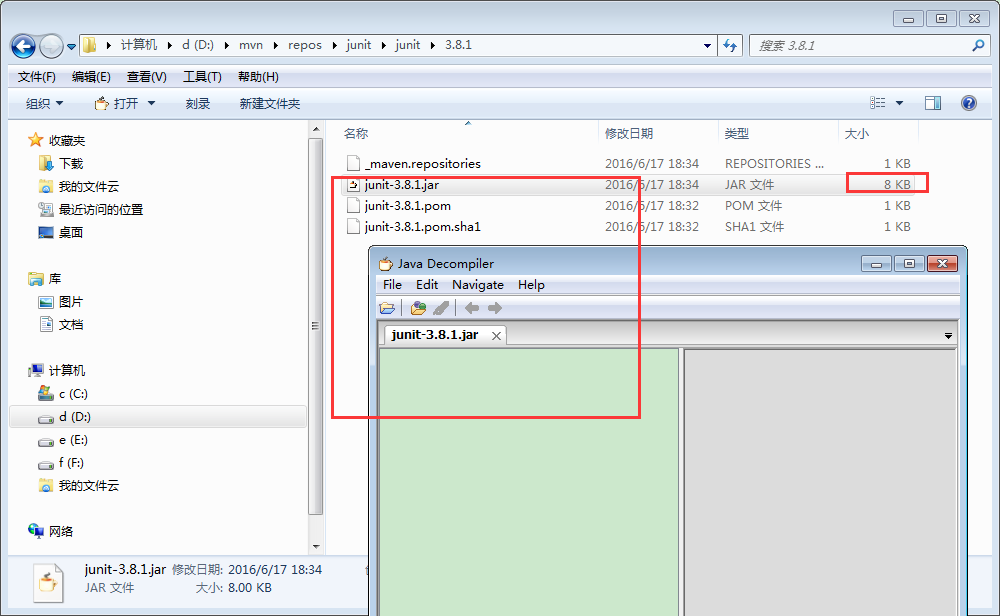Image resolution: width=1000 pixels, height=616 pixels.
Task: Select drive f (F:) in navigation pane
Action: pyautogui.click(x=71, y=462)
